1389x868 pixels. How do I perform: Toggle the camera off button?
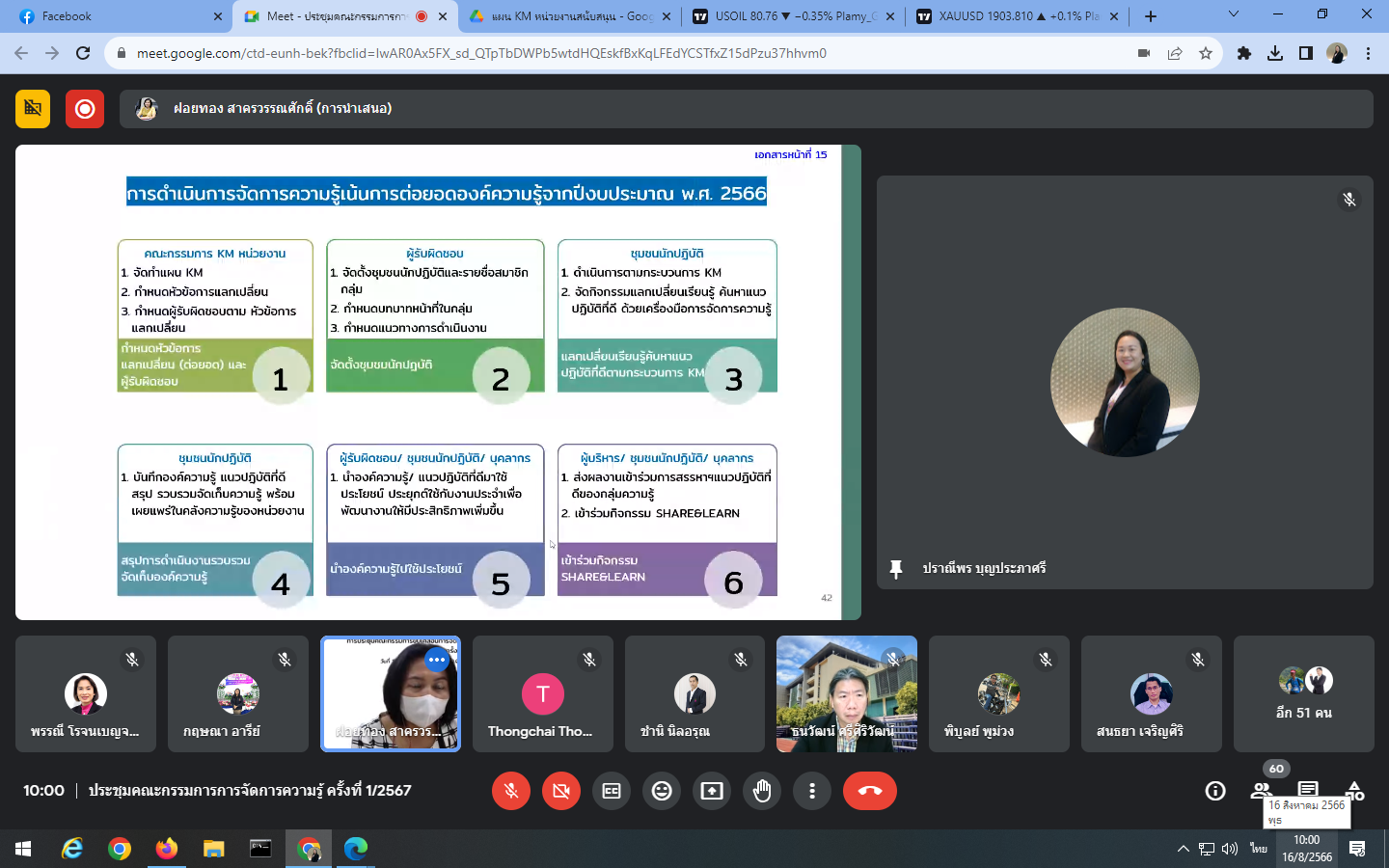click(561, 791)
